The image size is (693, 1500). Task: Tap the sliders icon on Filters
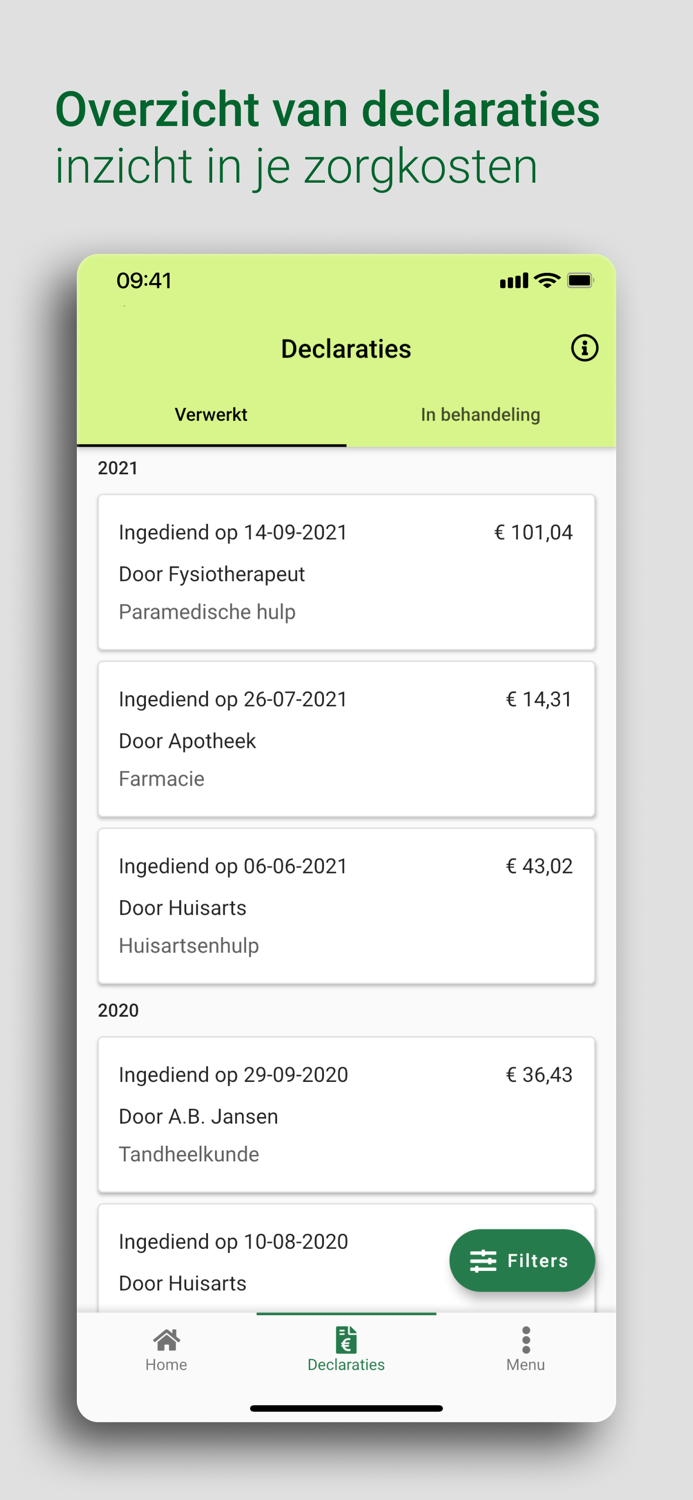483,1261
